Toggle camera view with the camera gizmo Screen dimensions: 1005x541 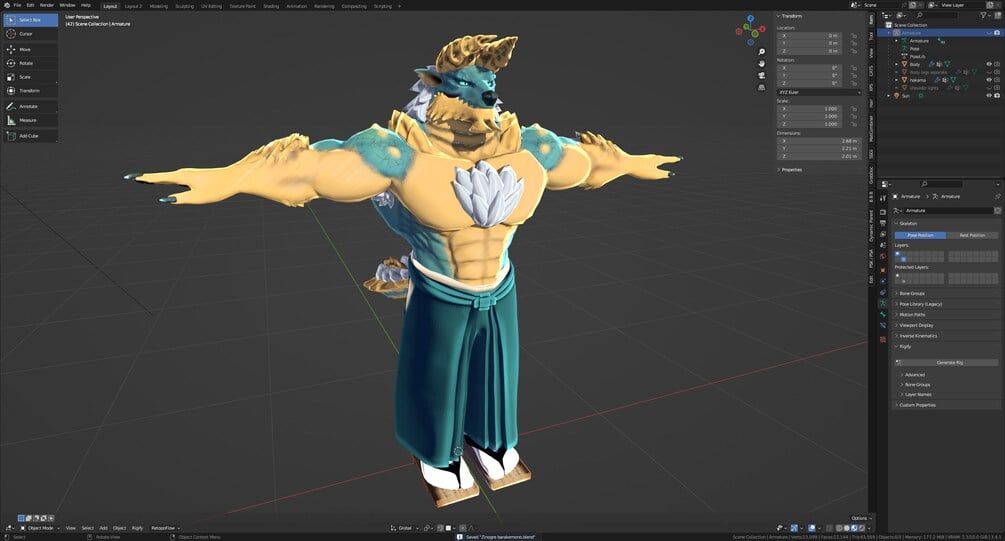[x=761, y=76]
